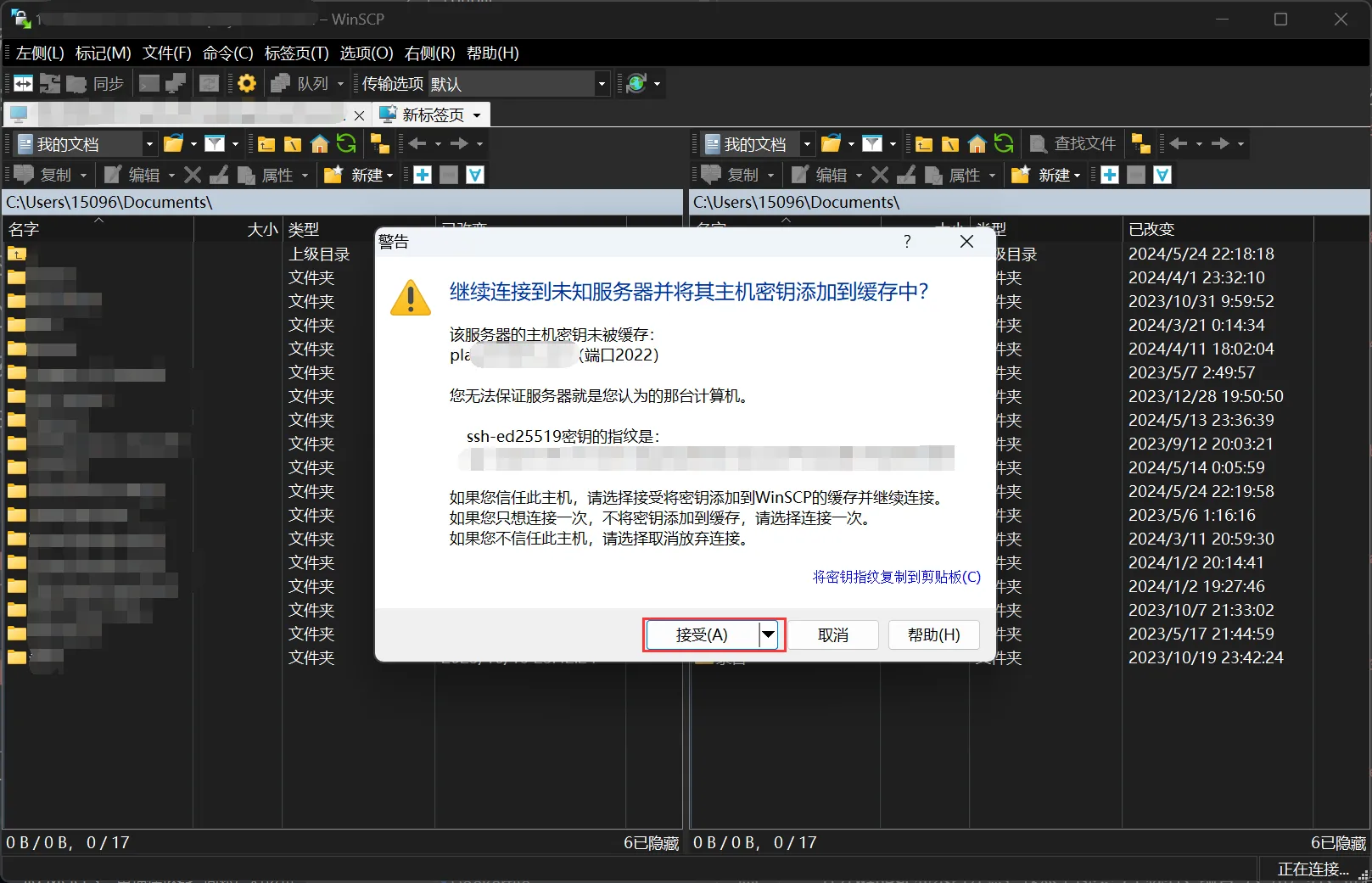Click date 2024/5/24 22:18:18 in right panel
Screen dimensions: 1372x883
coord(1201,254)
